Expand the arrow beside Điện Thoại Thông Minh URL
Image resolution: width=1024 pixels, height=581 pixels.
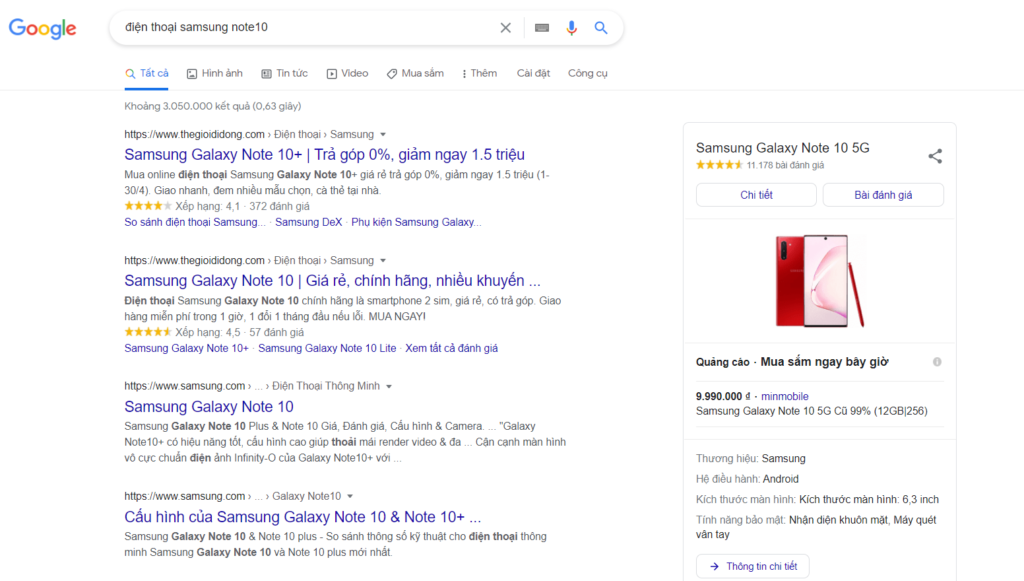click(x=389, y=386)
